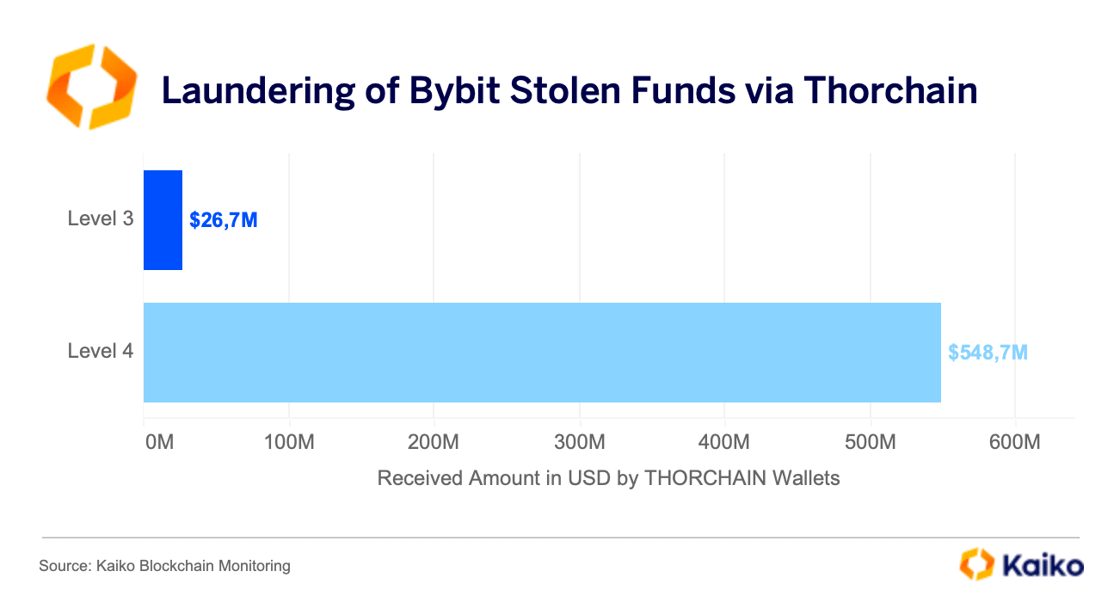Click the light blue Level 4 bar
The width and height of the screenshot is (1120, 602).
(542, 352)
